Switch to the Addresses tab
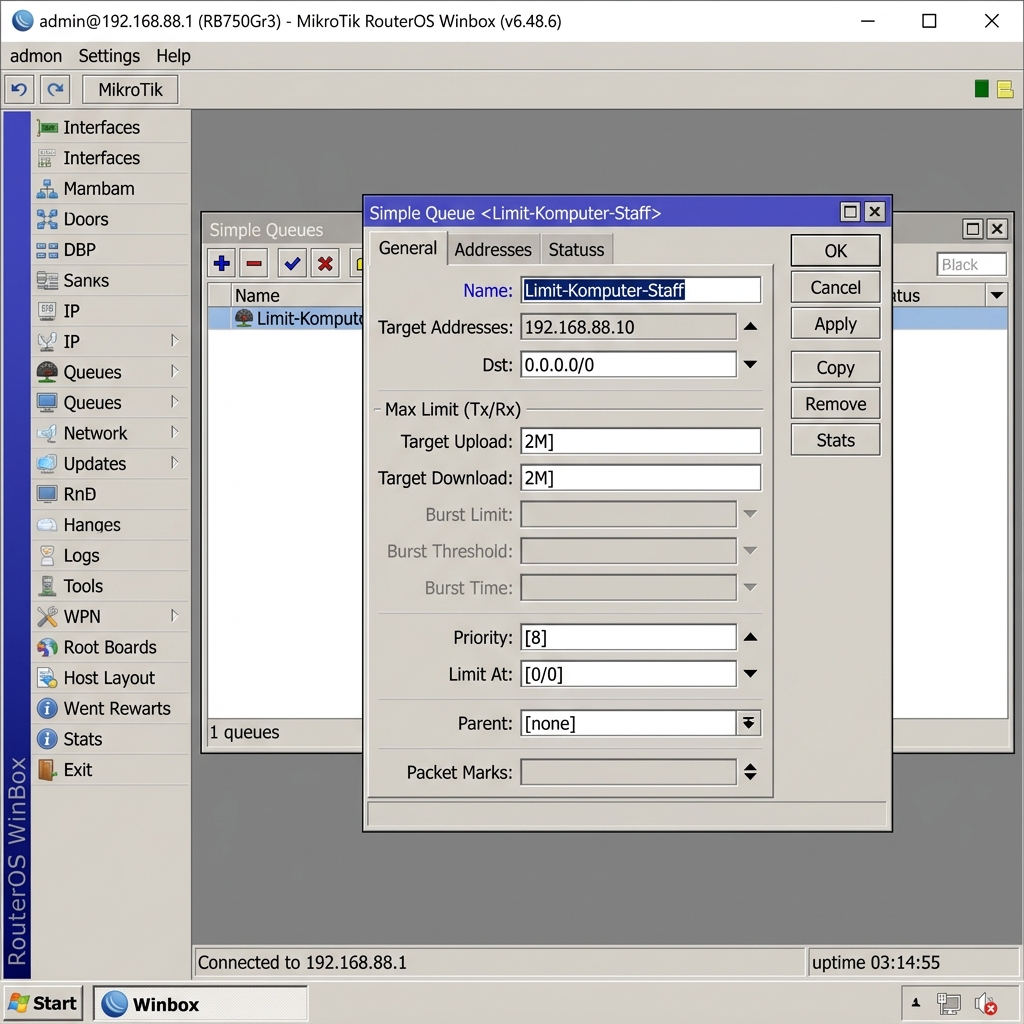Screen dimensions: 1024x1024 [493, 249]
